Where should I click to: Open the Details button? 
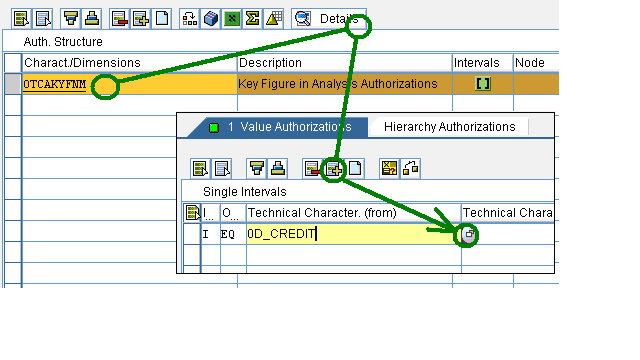pyautogui.click(x=329, y=19)
